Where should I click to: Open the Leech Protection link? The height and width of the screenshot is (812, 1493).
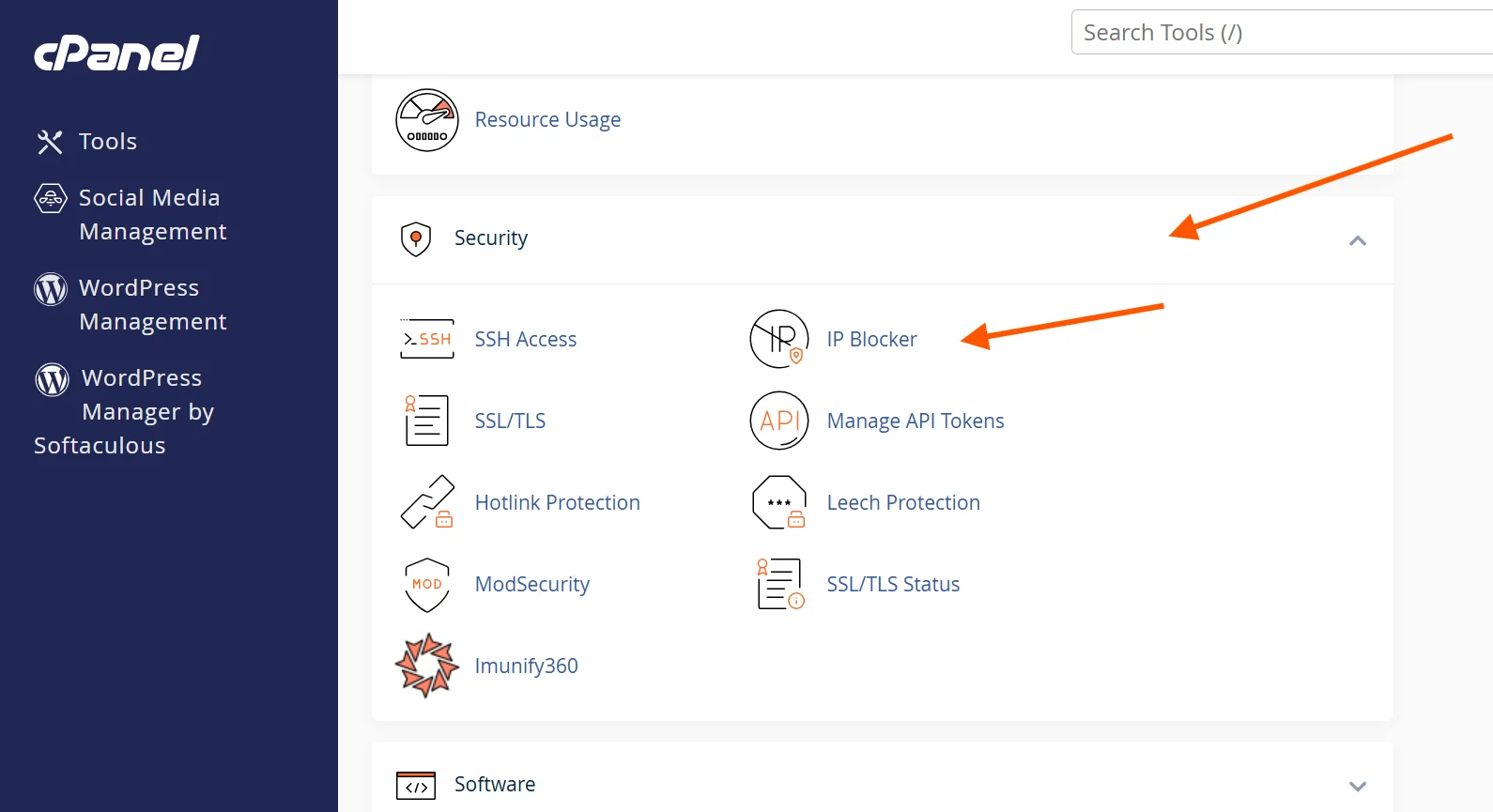(903, 502)
